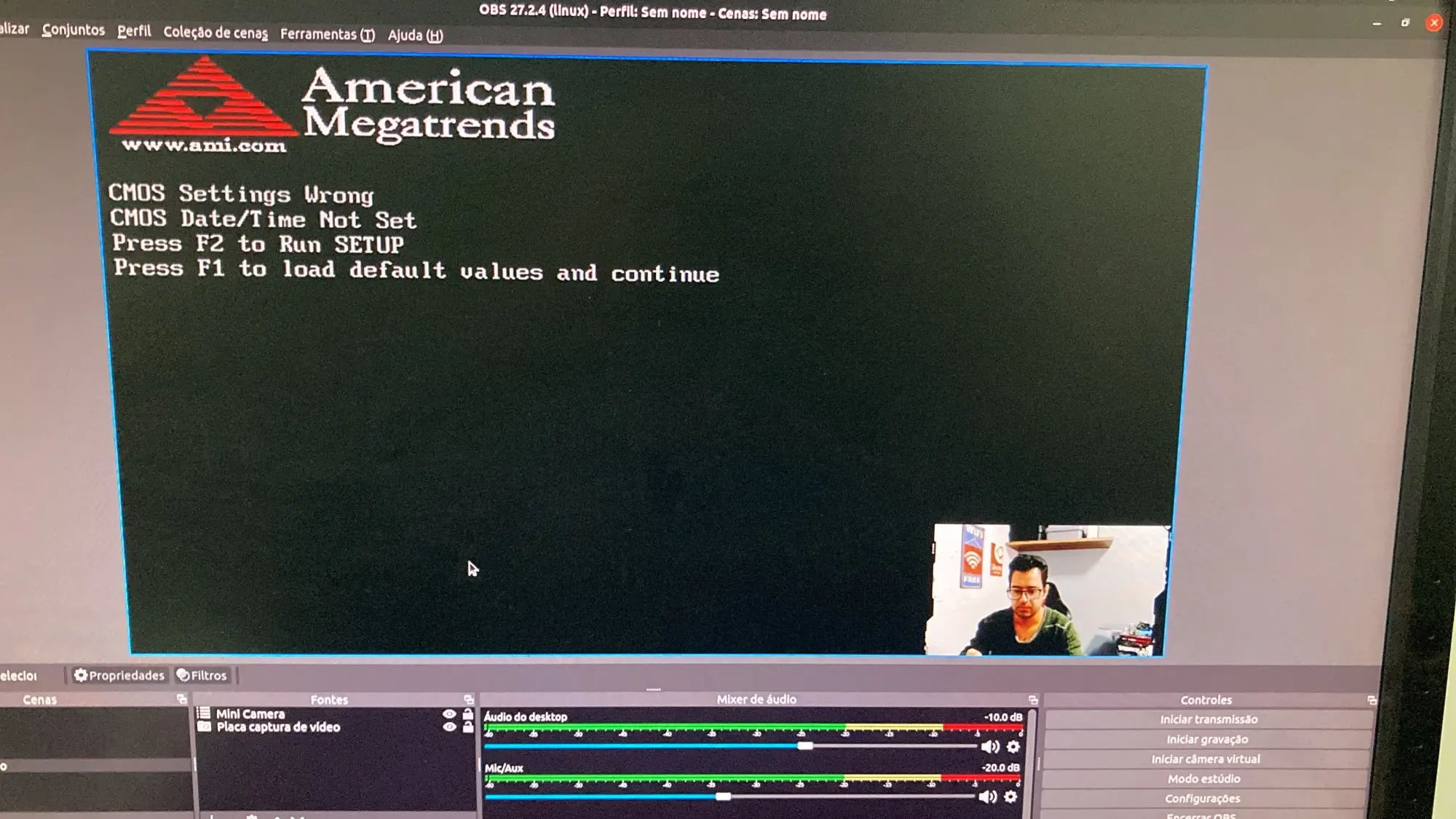
Task: Click Áudio do desktop volume slider handle
Action: click(804, 746)
